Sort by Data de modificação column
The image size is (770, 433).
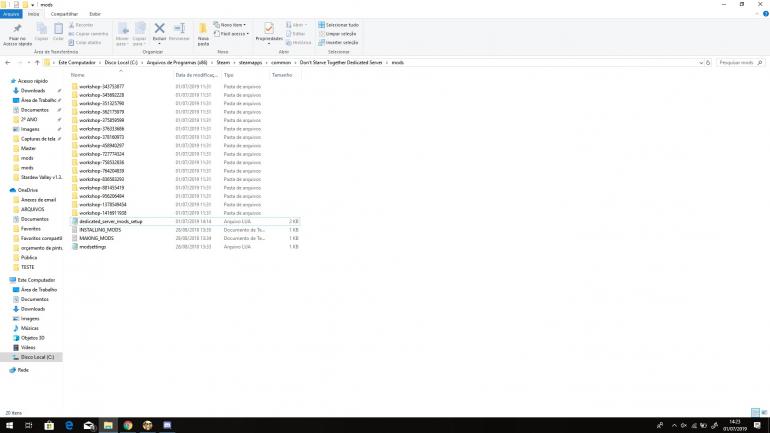pyautogui.click(x=197, y=75)
